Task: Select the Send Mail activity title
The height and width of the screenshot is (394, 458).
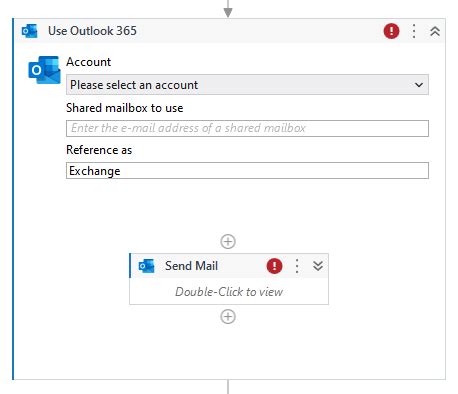Action: 191,266
